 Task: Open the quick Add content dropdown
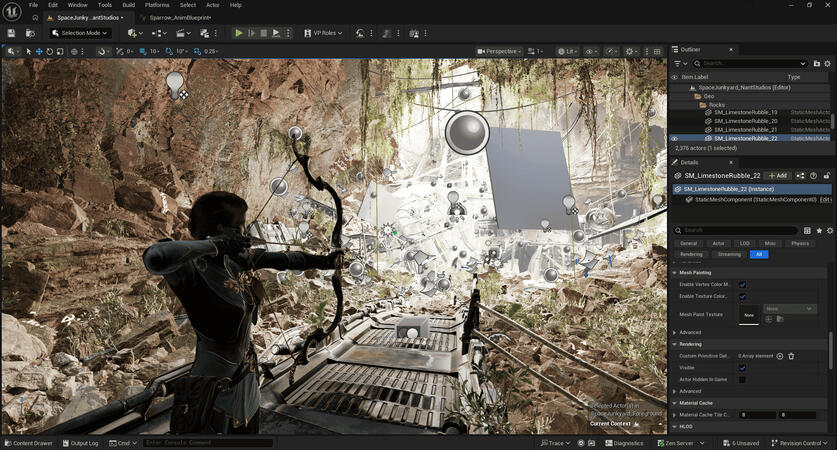tap(135, 33)
